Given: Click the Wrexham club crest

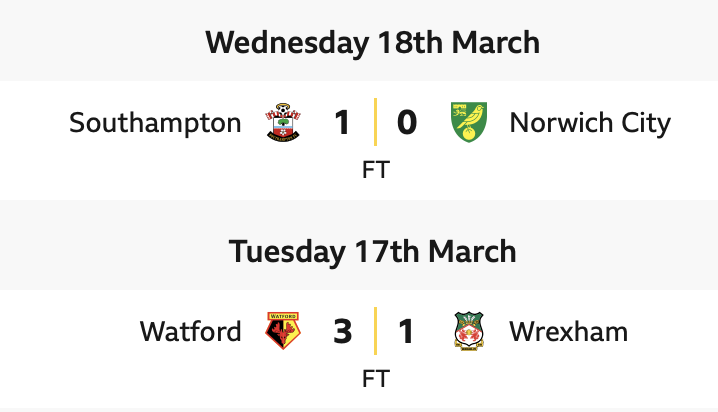Looking at the screenshot, I should coord(465,331).
